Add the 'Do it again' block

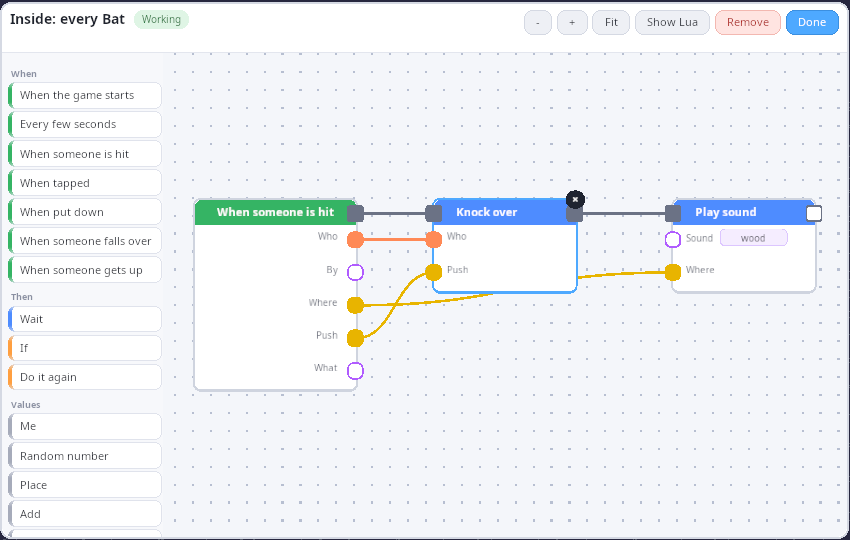point(85,377)
